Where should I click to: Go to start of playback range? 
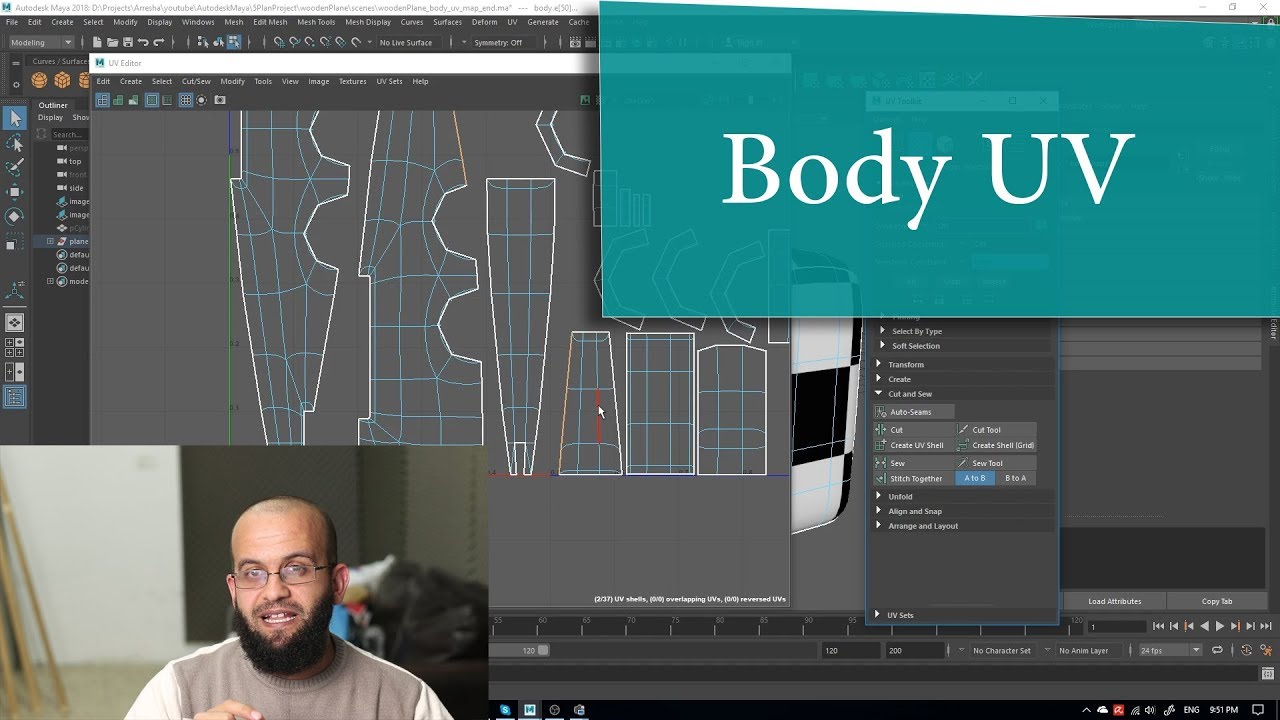pyautogui.click(x=1158, y=626)
